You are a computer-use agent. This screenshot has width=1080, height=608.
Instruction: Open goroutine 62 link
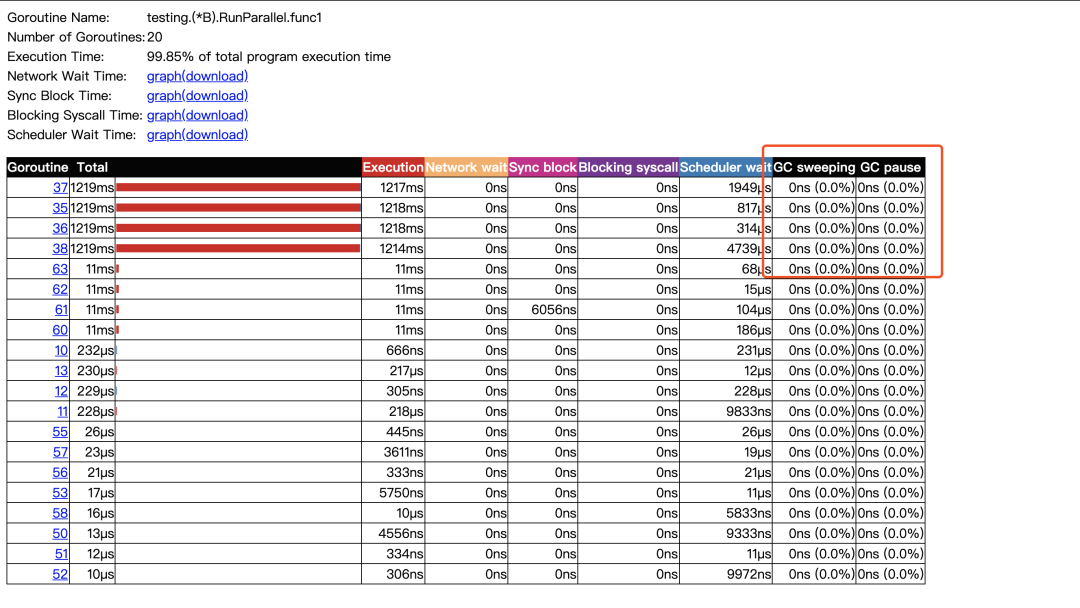click(61, 289)
